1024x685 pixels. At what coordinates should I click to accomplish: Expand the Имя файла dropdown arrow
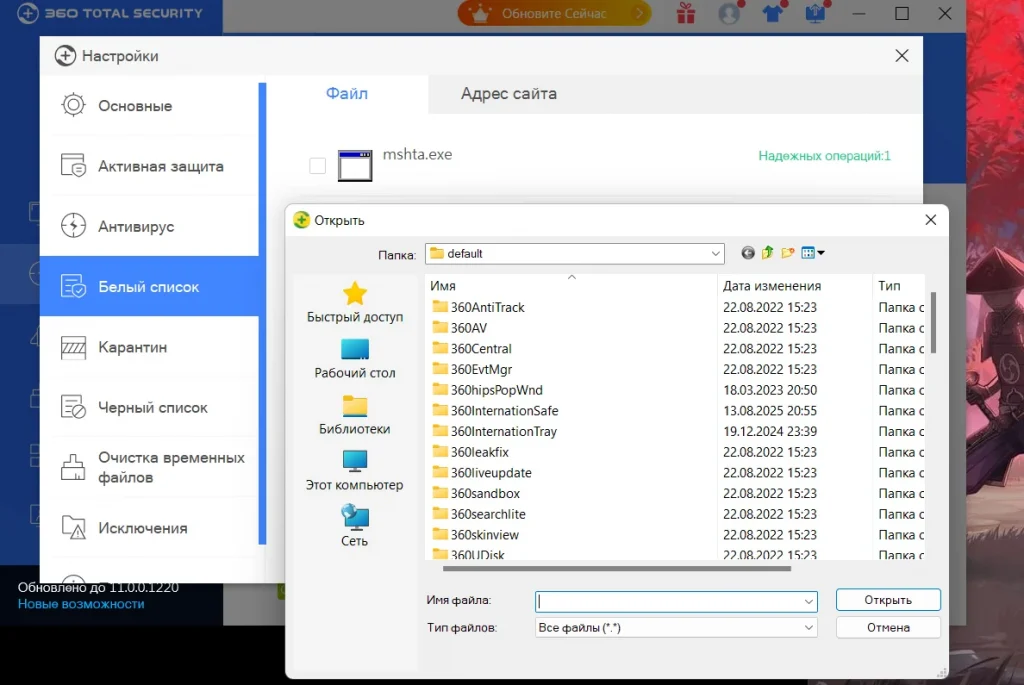(x=808, y=601)
